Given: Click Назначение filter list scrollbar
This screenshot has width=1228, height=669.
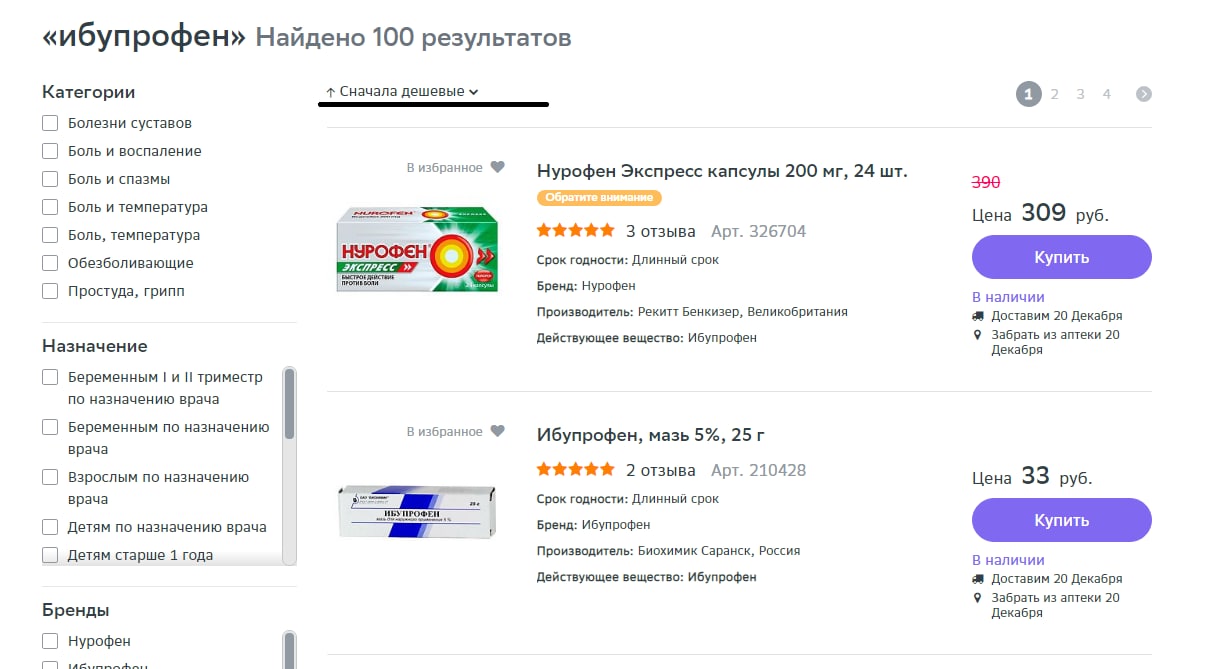Looking at the screenshot, I should pyautogui.click(x=290, y=403).
